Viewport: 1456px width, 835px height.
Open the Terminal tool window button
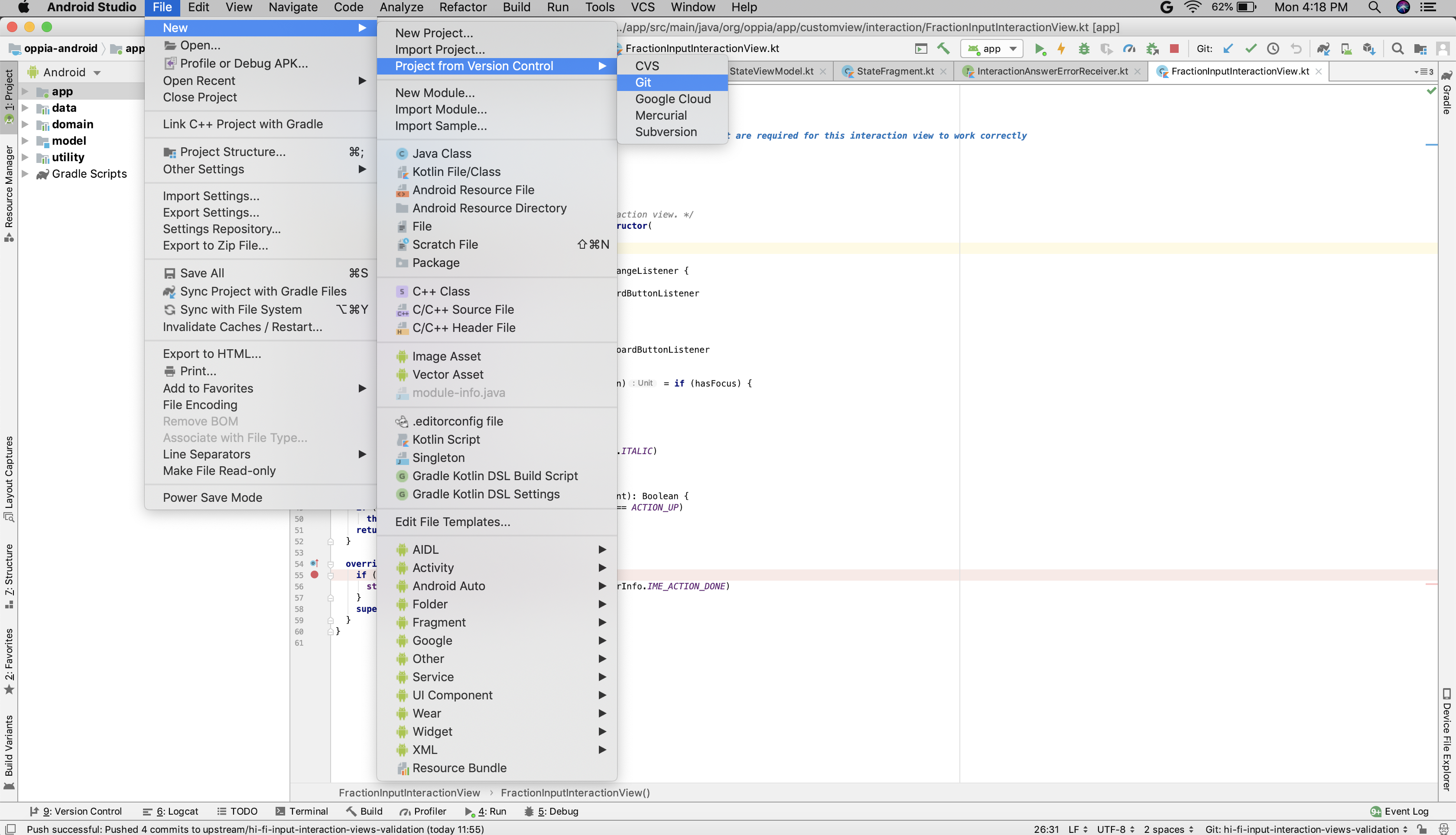point(302,811)
